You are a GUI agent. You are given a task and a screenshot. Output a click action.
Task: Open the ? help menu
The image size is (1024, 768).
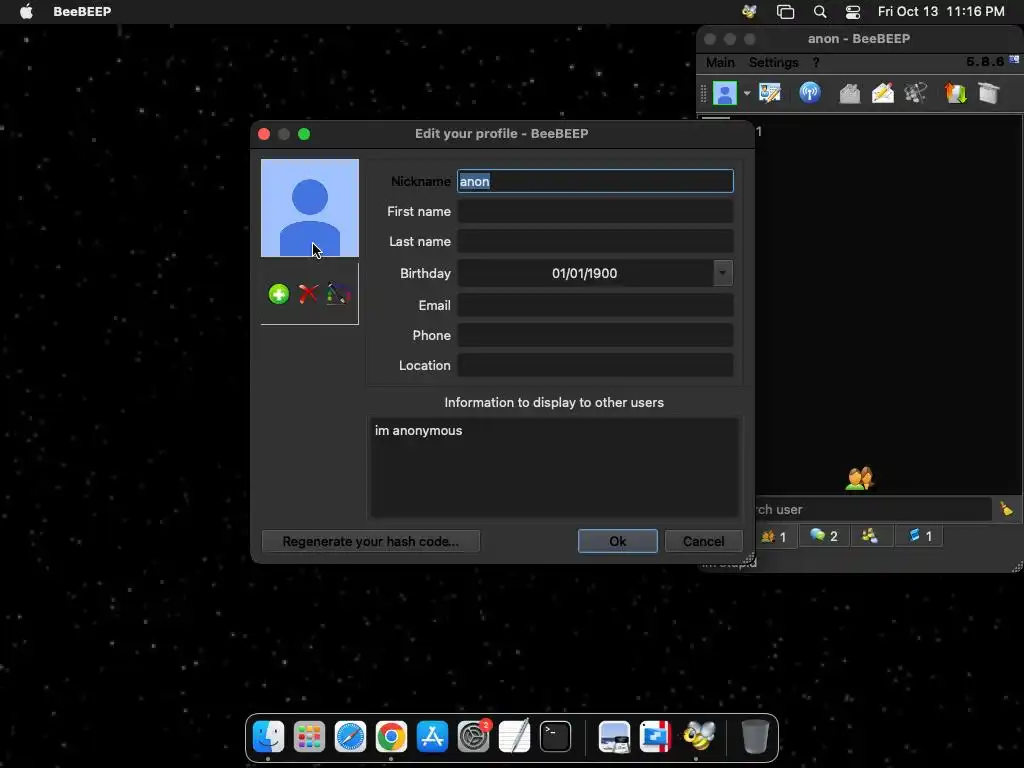click(x=816, y=63)
